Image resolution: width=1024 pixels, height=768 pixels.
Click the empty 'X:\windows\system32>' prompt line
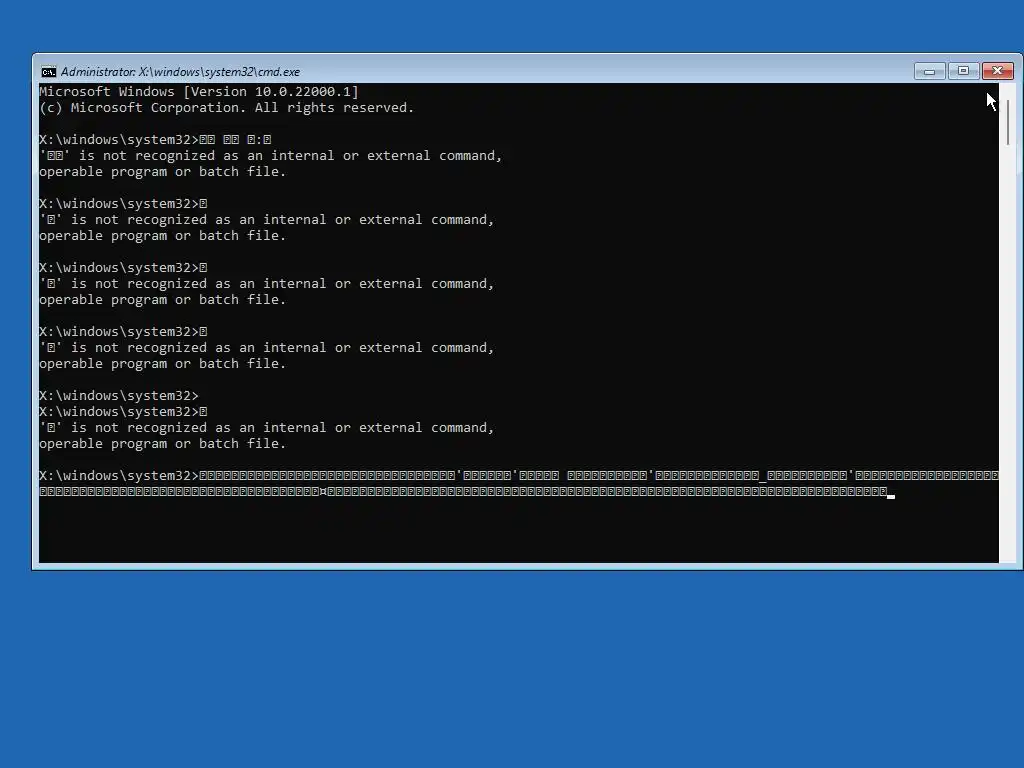pos(119,396)
